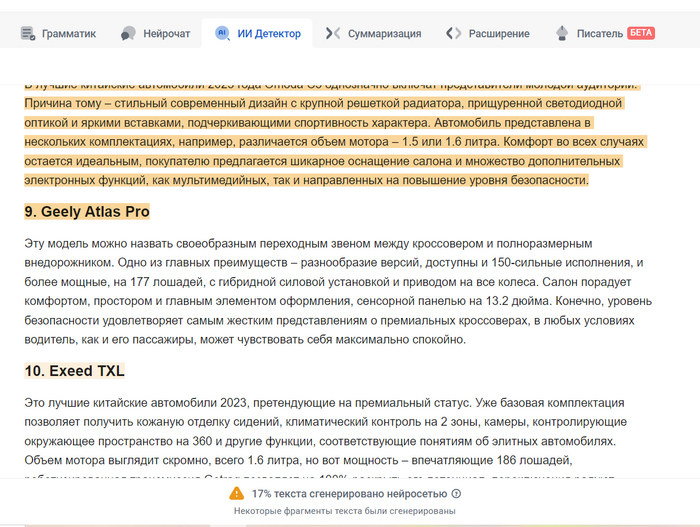Click the highlighted line starting Причина тому
Viewport: 700px width, 527px height.
pos(323,103)
